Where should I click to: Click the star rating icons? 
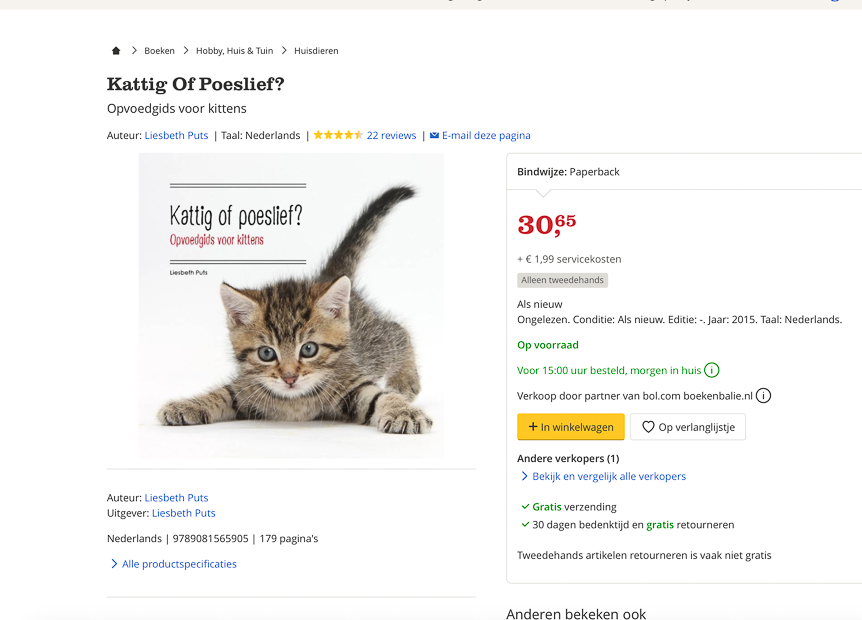pos(338,135)
